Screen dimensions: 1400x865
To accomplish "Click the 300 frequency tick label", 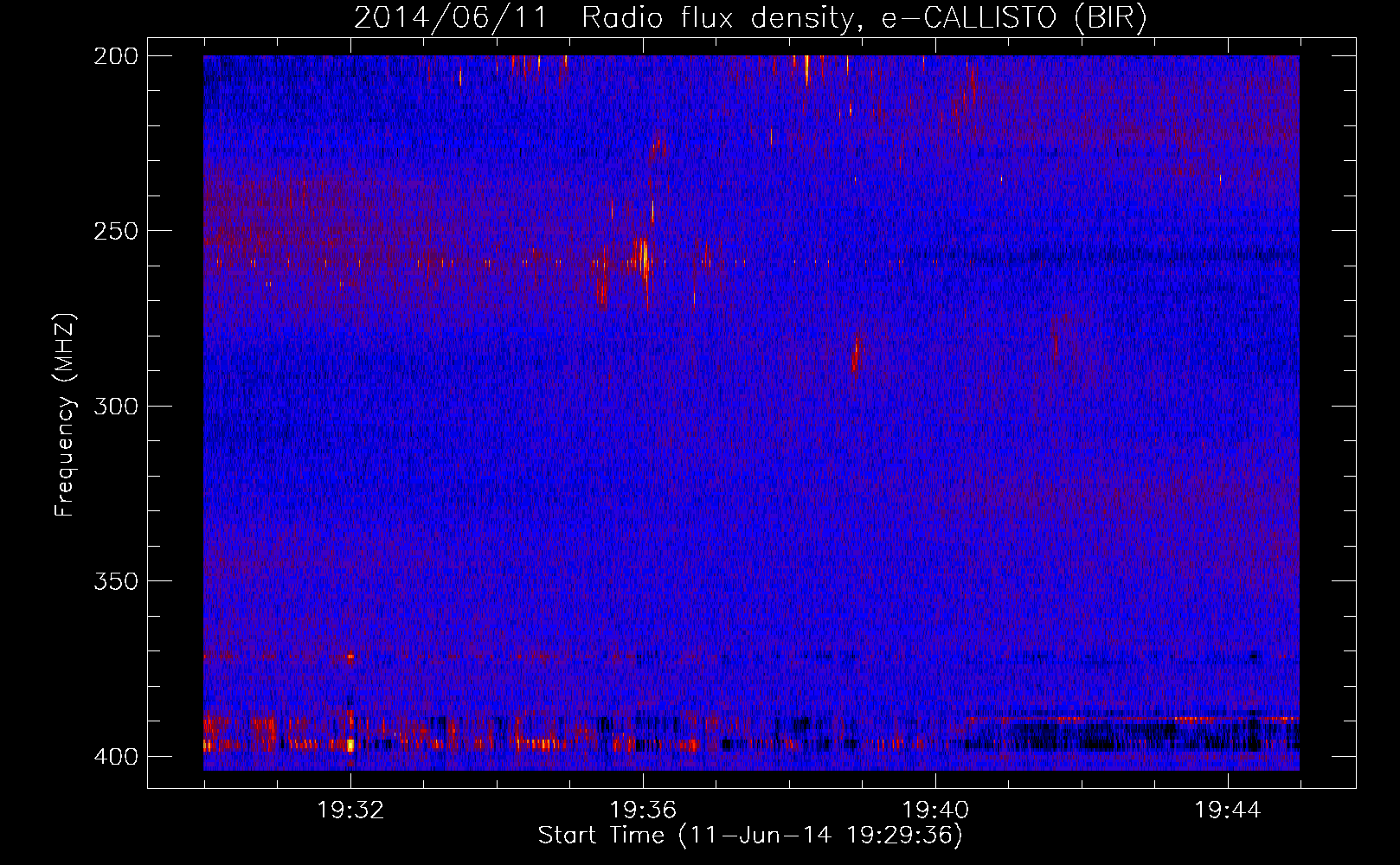I will tap(115, 407).
